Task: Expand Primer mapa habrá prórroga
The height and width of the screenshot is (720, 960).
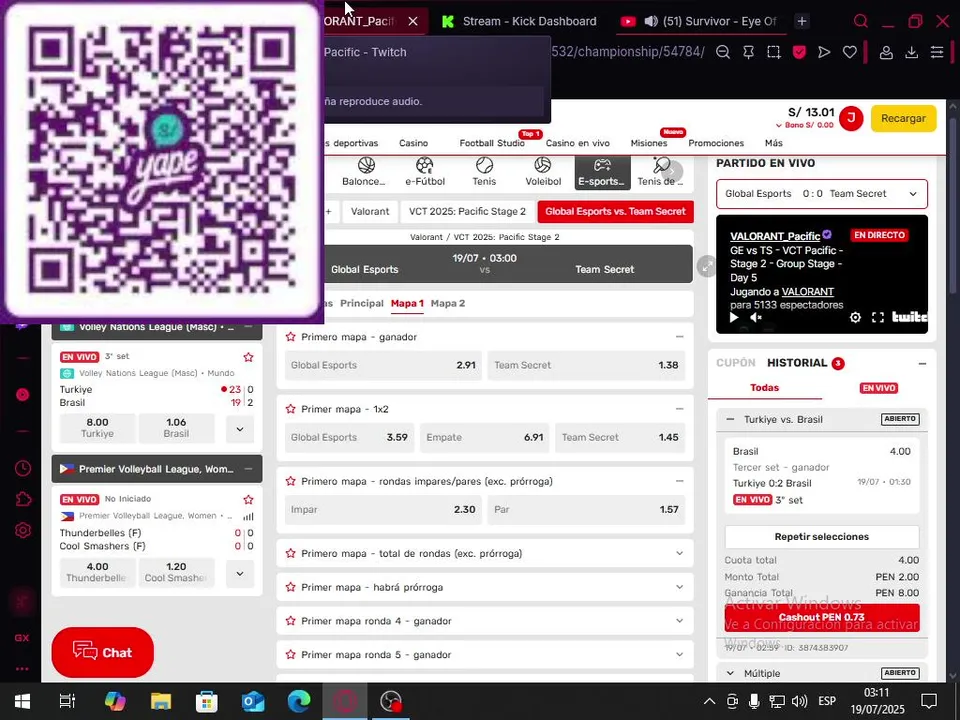Action: [679, 587]
